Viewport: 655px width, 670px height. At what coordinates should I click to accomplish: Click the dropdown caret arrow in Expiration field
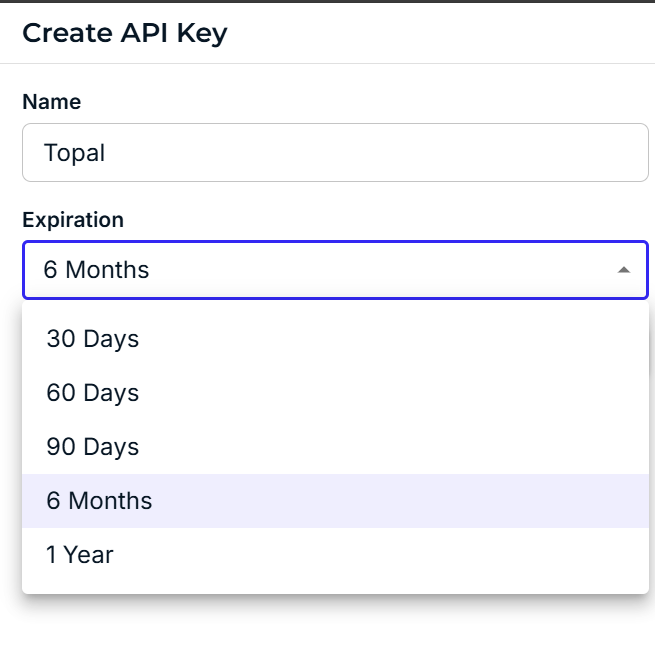point(623,270)
